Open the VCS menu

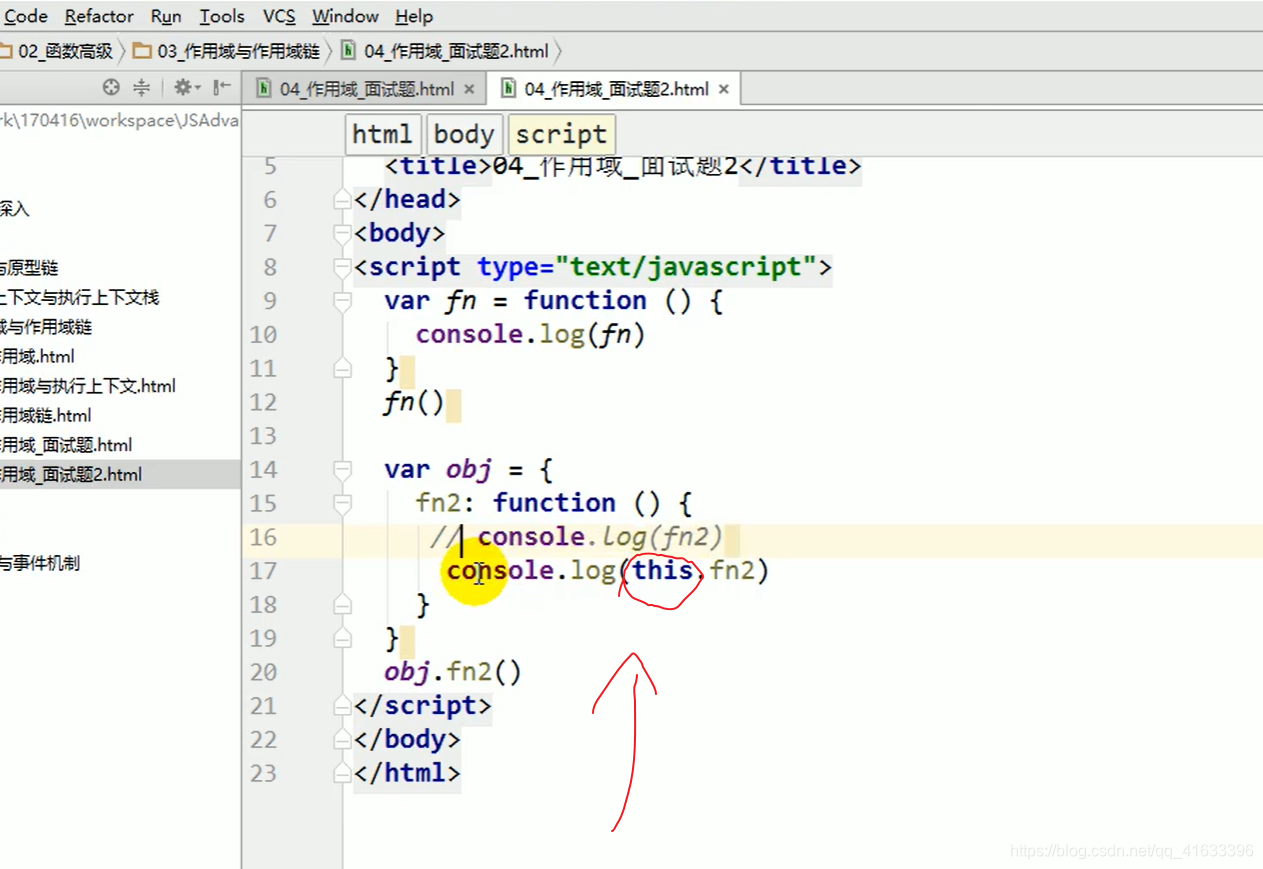279,16
